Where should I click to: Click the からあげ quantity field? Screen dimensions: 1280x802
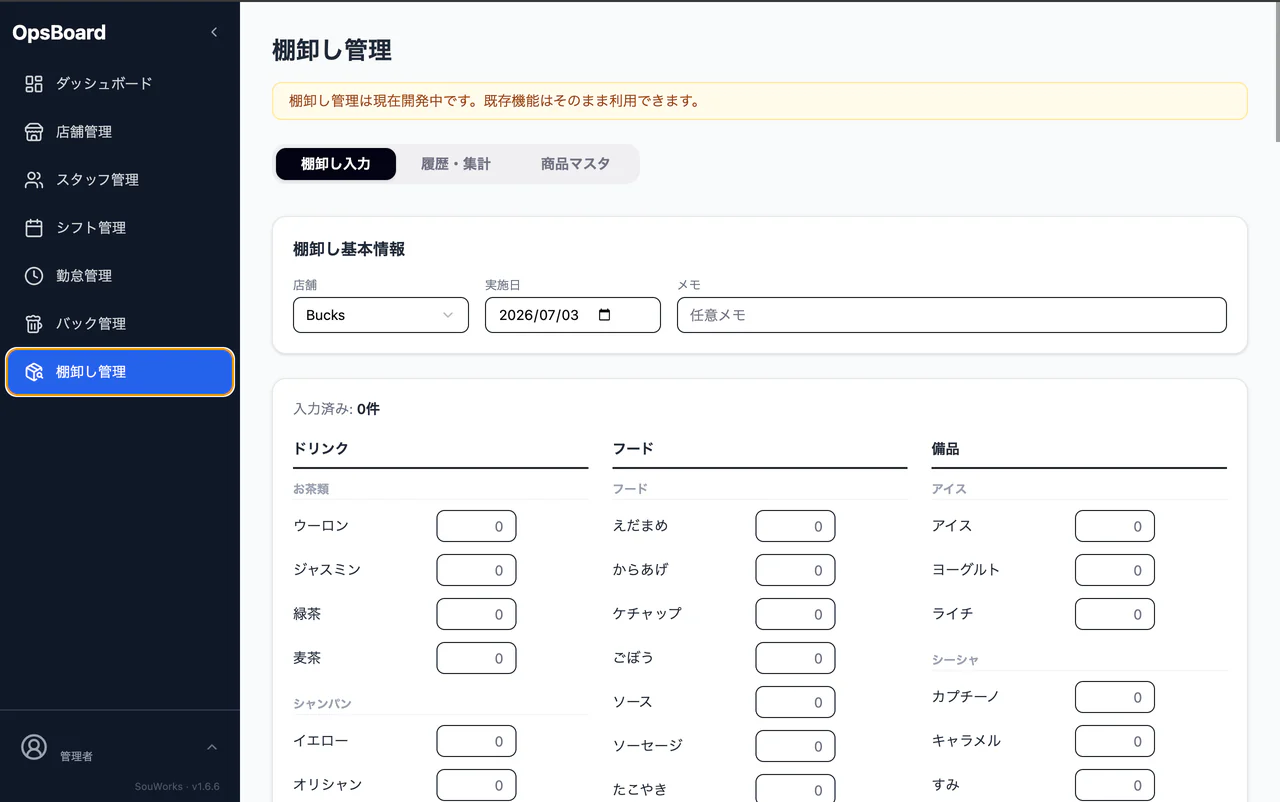[796, 570]
